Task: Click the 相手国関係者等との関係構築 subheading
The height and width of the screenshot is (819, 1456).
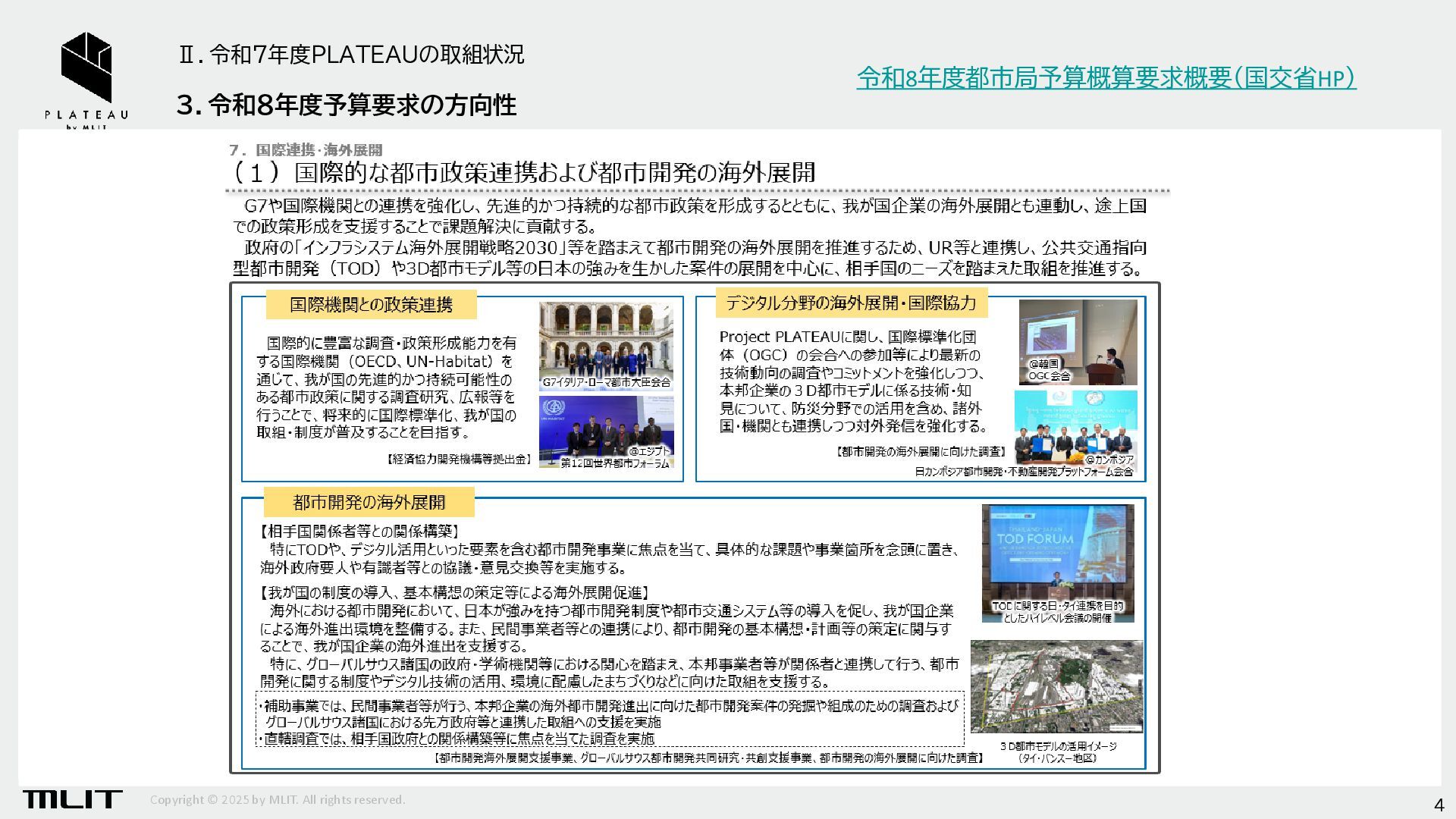Action: 359,532
